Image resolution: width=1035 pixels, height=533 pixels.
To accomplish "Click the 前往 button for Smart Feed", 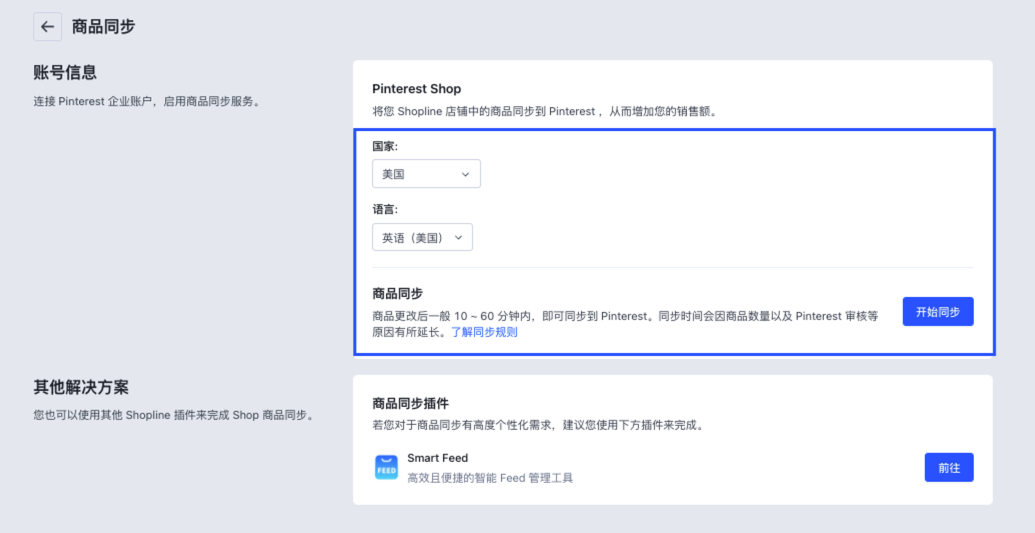I will coord(949,468).
